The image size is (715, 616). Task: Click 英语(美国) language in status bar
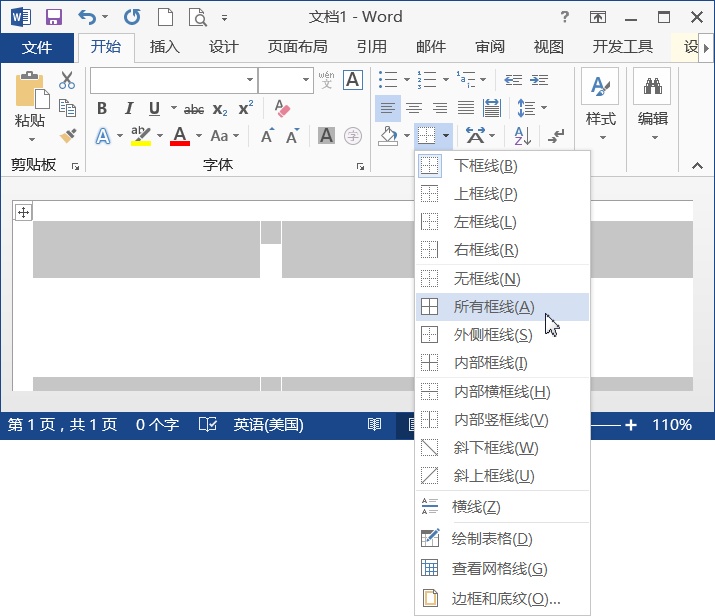268,425
